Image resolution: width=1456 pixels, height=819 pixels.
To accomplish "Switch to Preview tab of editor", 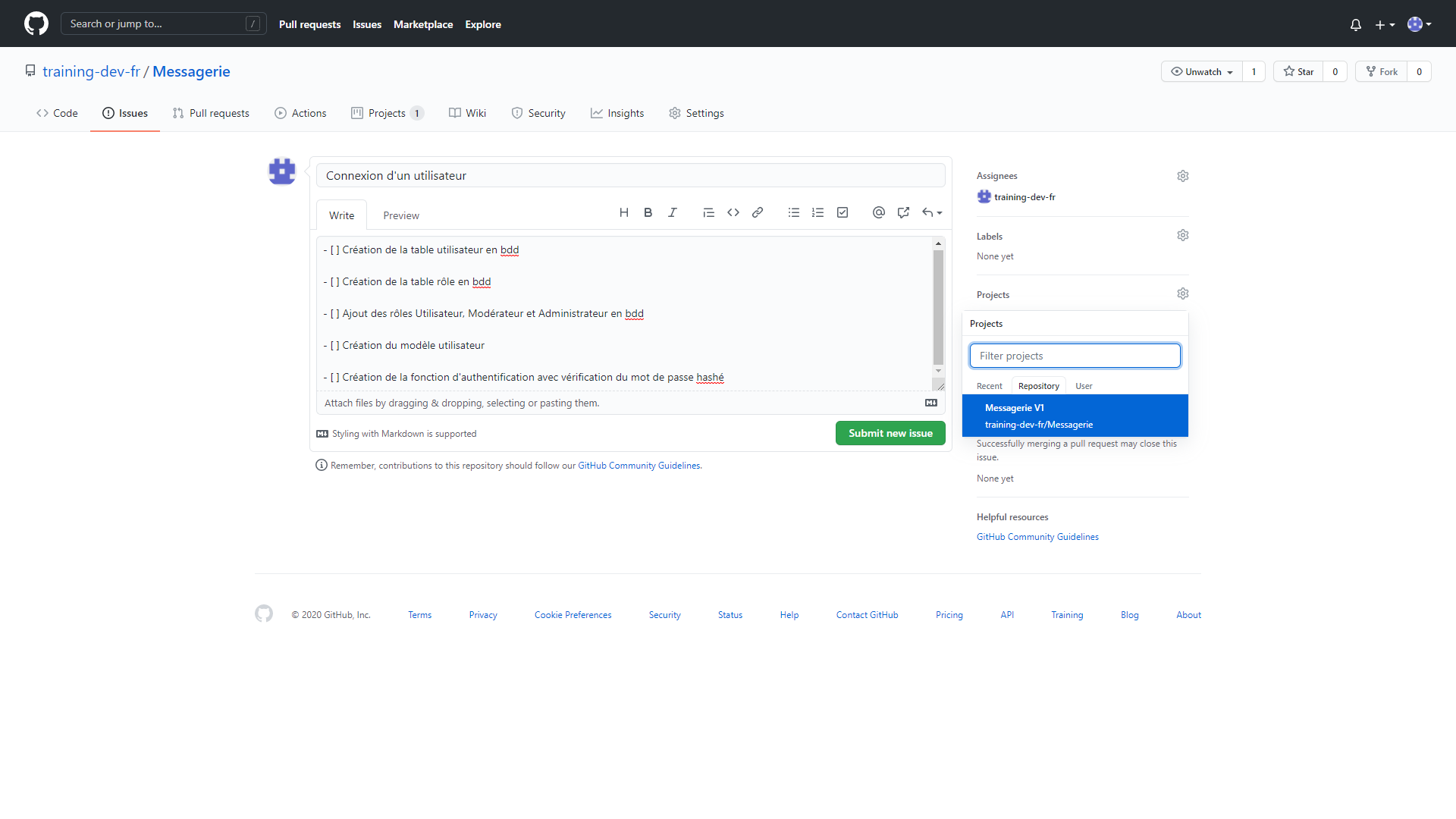I will point(401,215).
